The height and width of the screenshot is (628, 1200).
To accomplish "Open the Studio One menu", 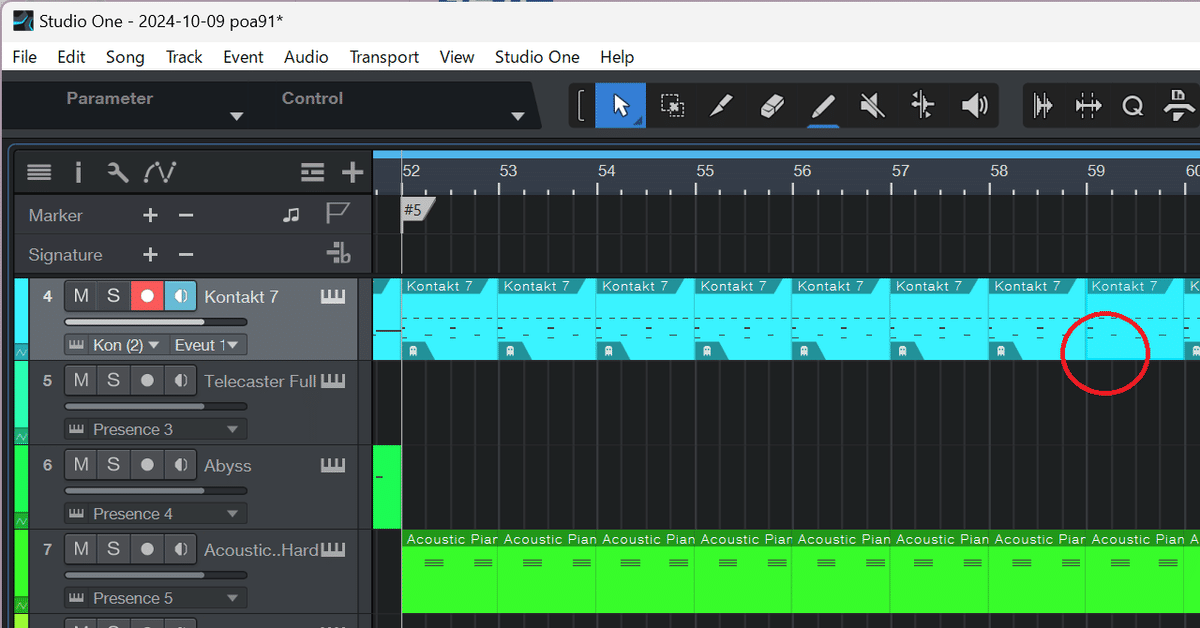I will (537, 57).
